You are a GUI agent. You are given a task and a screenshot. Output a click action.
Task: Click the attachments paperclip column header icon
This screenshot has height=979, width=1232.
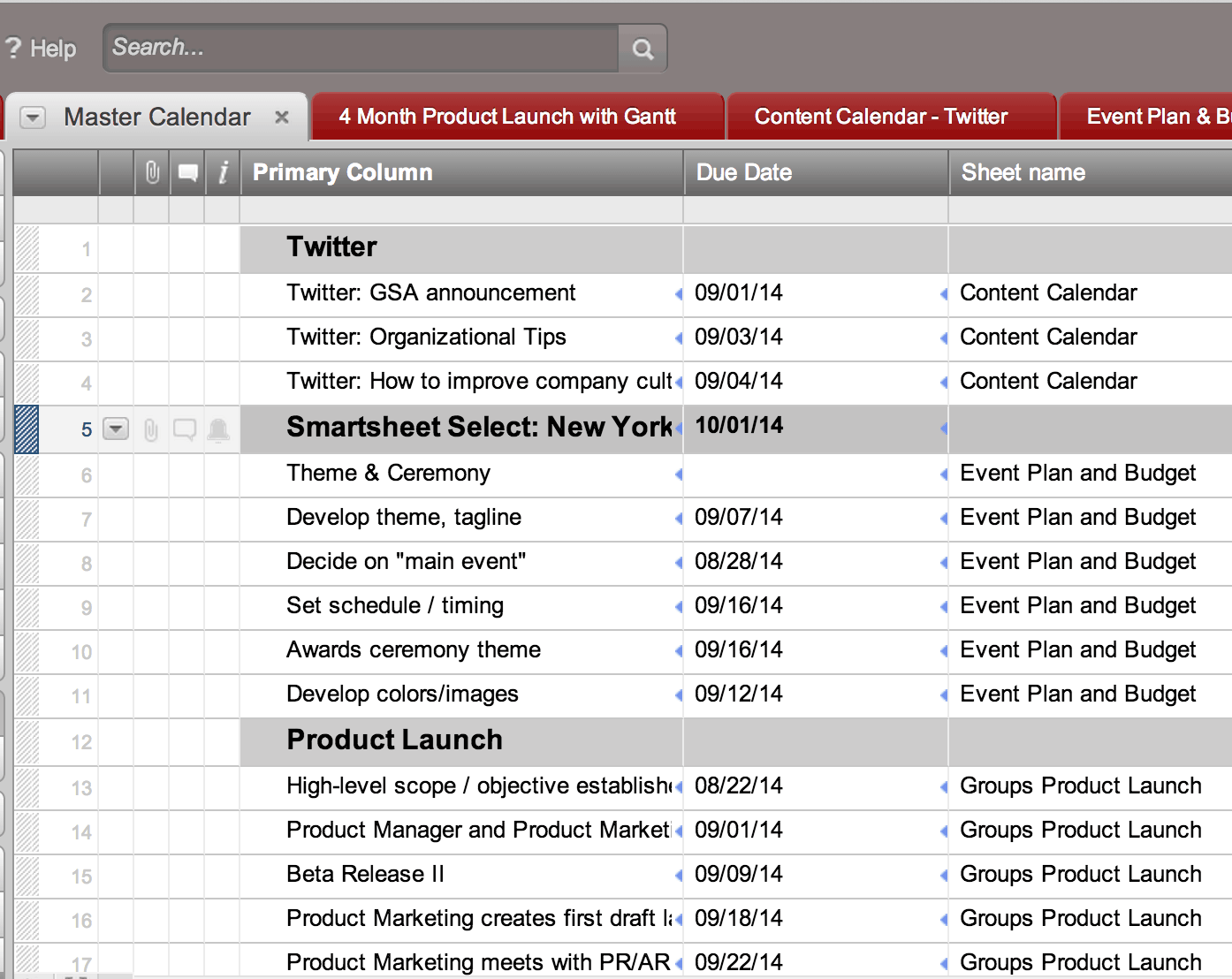(152, 172)
